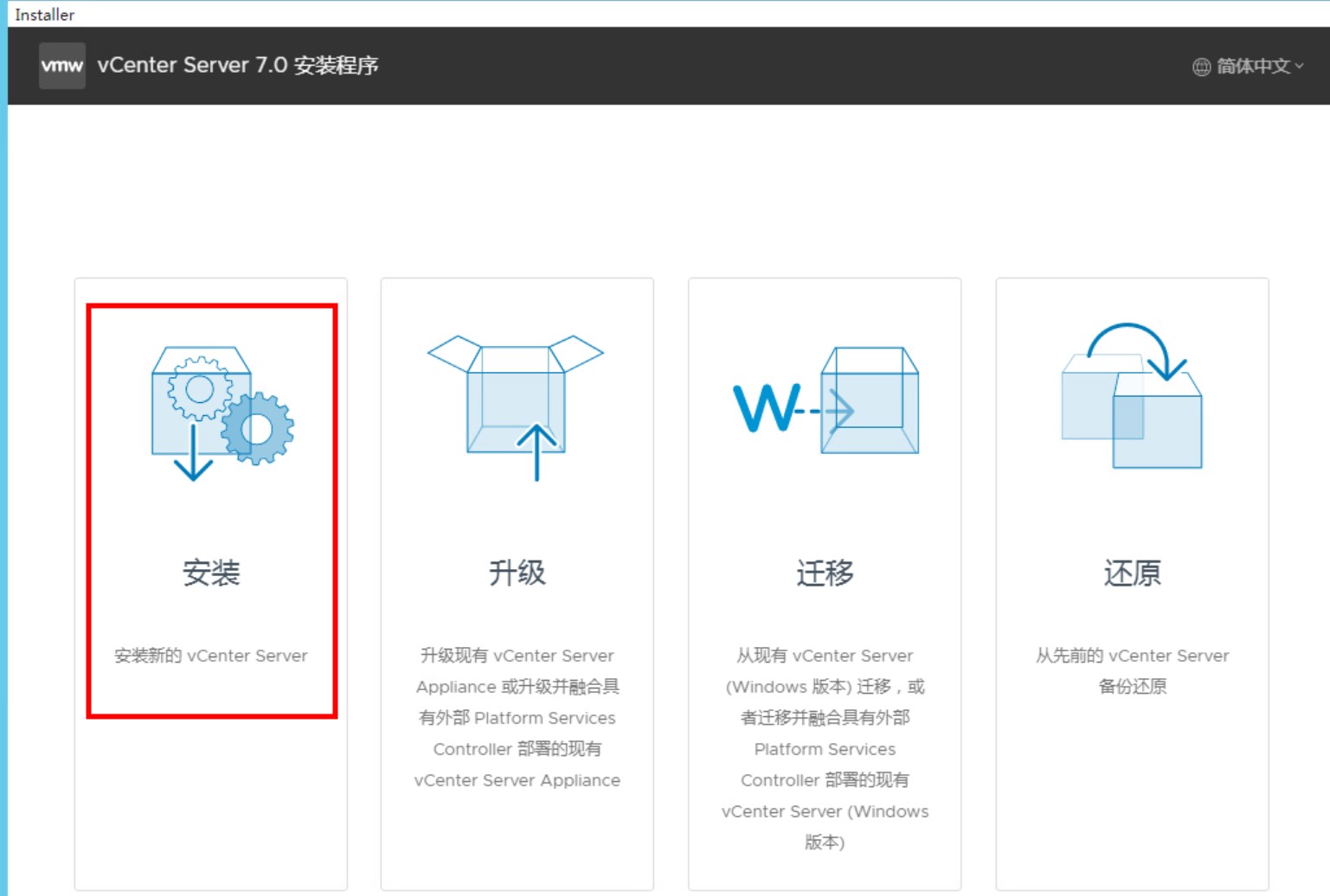This screenshot has width=1330, height=896.
Task: Click the globe language icon
Action: (1201, 67)
